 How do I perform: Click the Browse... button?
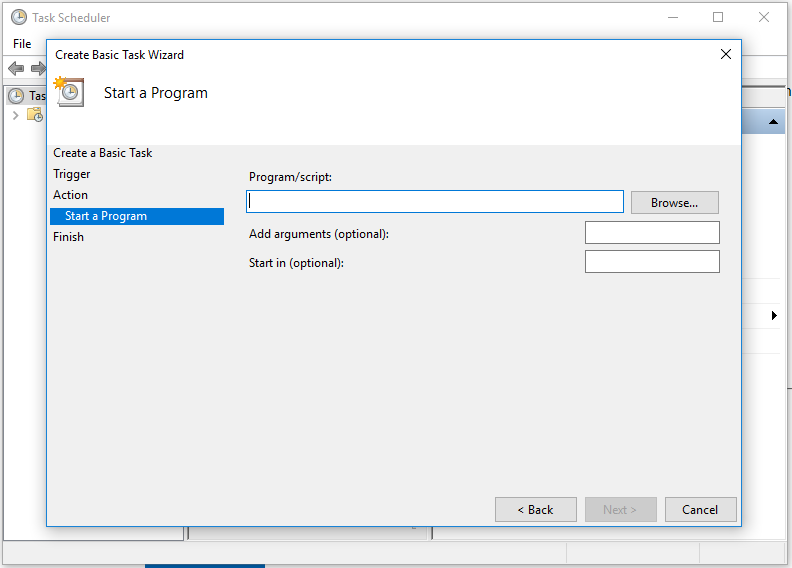click(674, 202)
